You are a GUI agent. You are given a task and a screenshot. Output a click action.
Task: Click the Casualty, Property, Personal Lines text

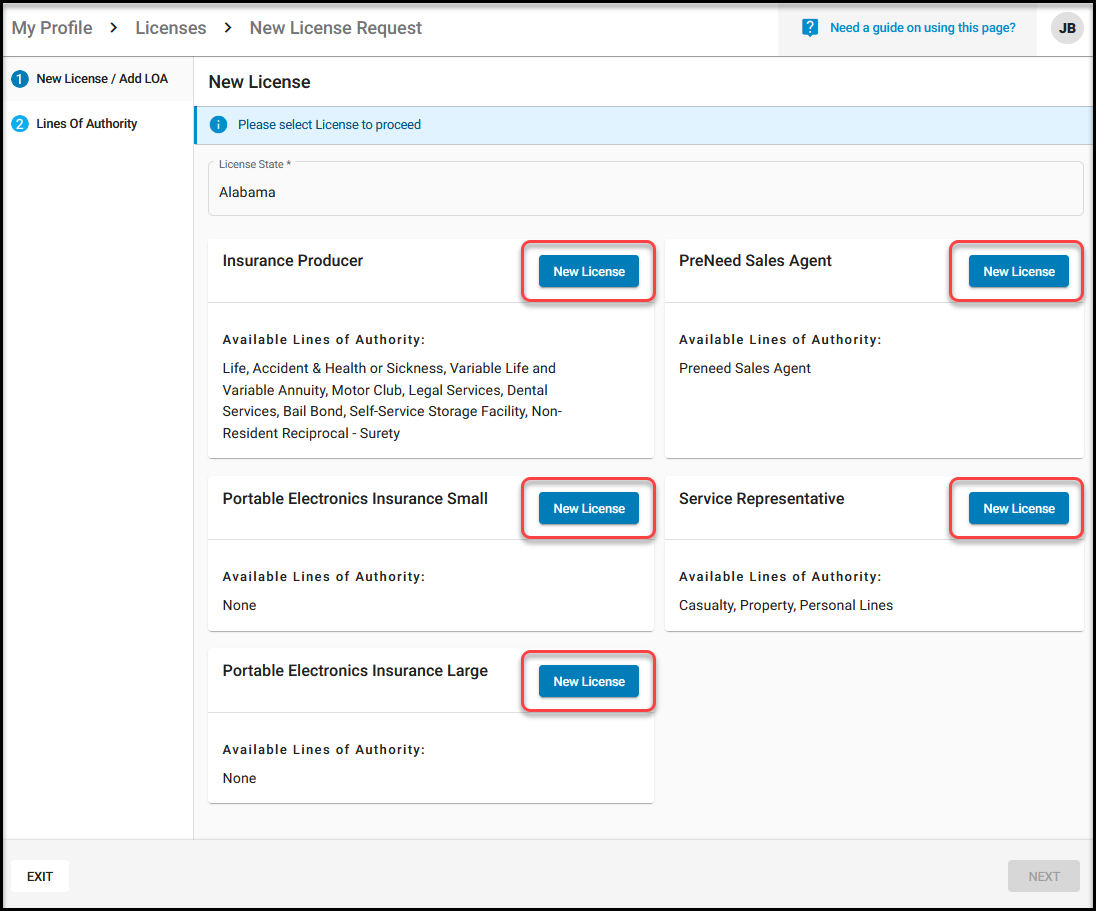[x=786, y=605]
